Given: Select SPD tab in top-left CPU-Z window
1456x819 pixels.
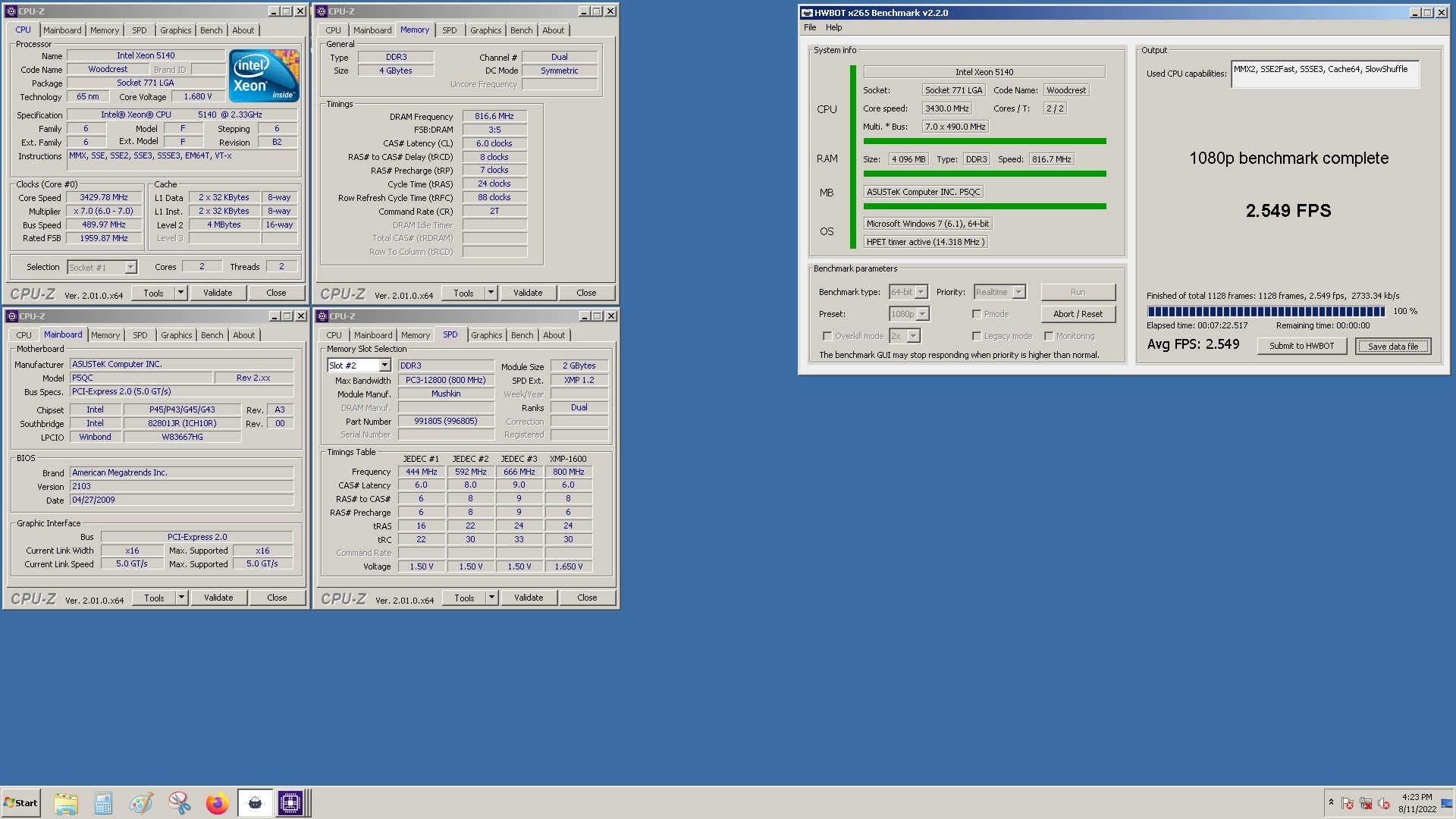Looking at the screenshot, I should [x=140, y=30].
